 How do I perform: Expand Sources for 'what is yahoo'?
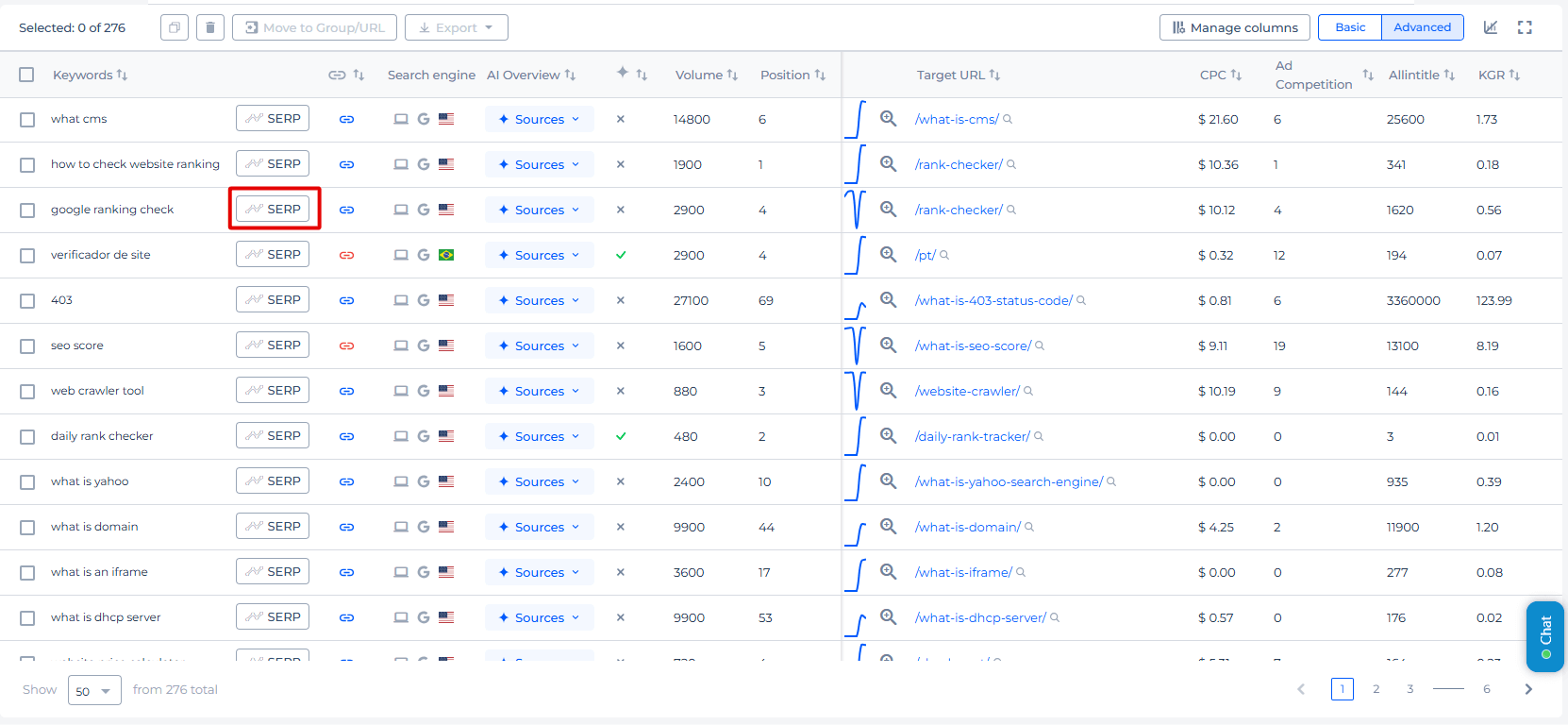tap(540, 481)
